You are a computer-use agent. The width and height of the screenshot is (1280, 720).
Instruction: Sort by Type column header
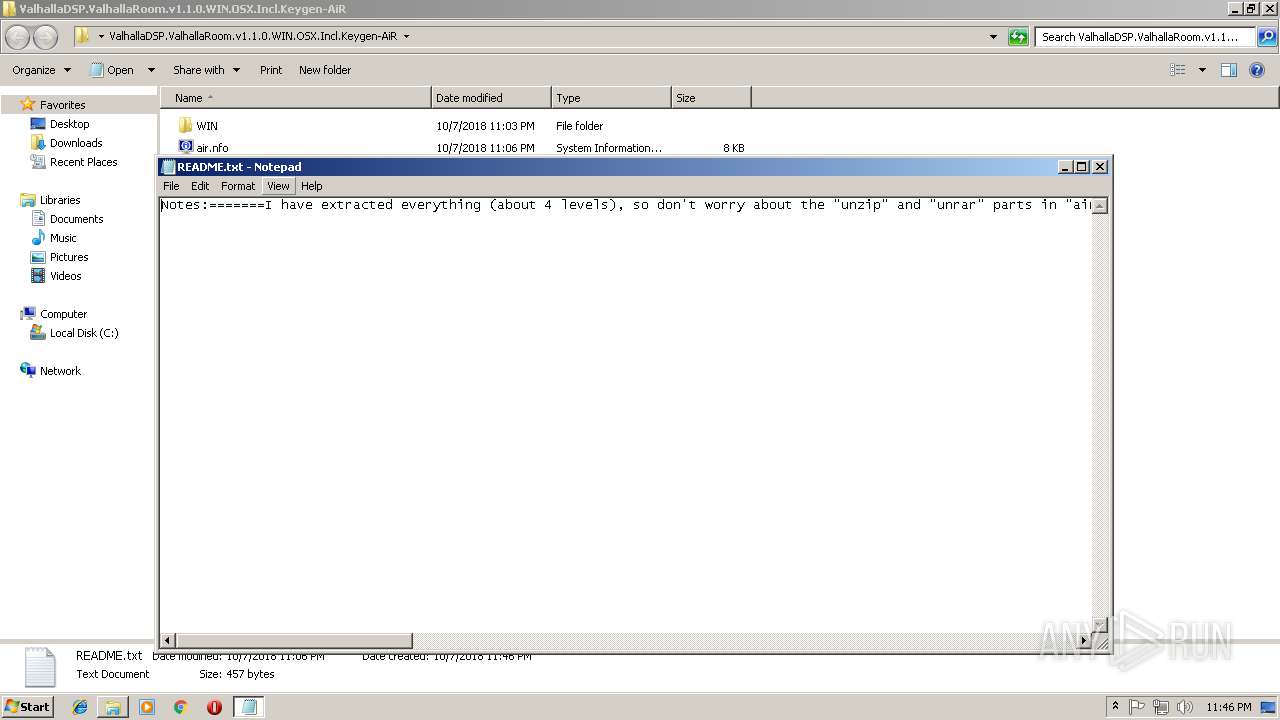coord(611,98)
